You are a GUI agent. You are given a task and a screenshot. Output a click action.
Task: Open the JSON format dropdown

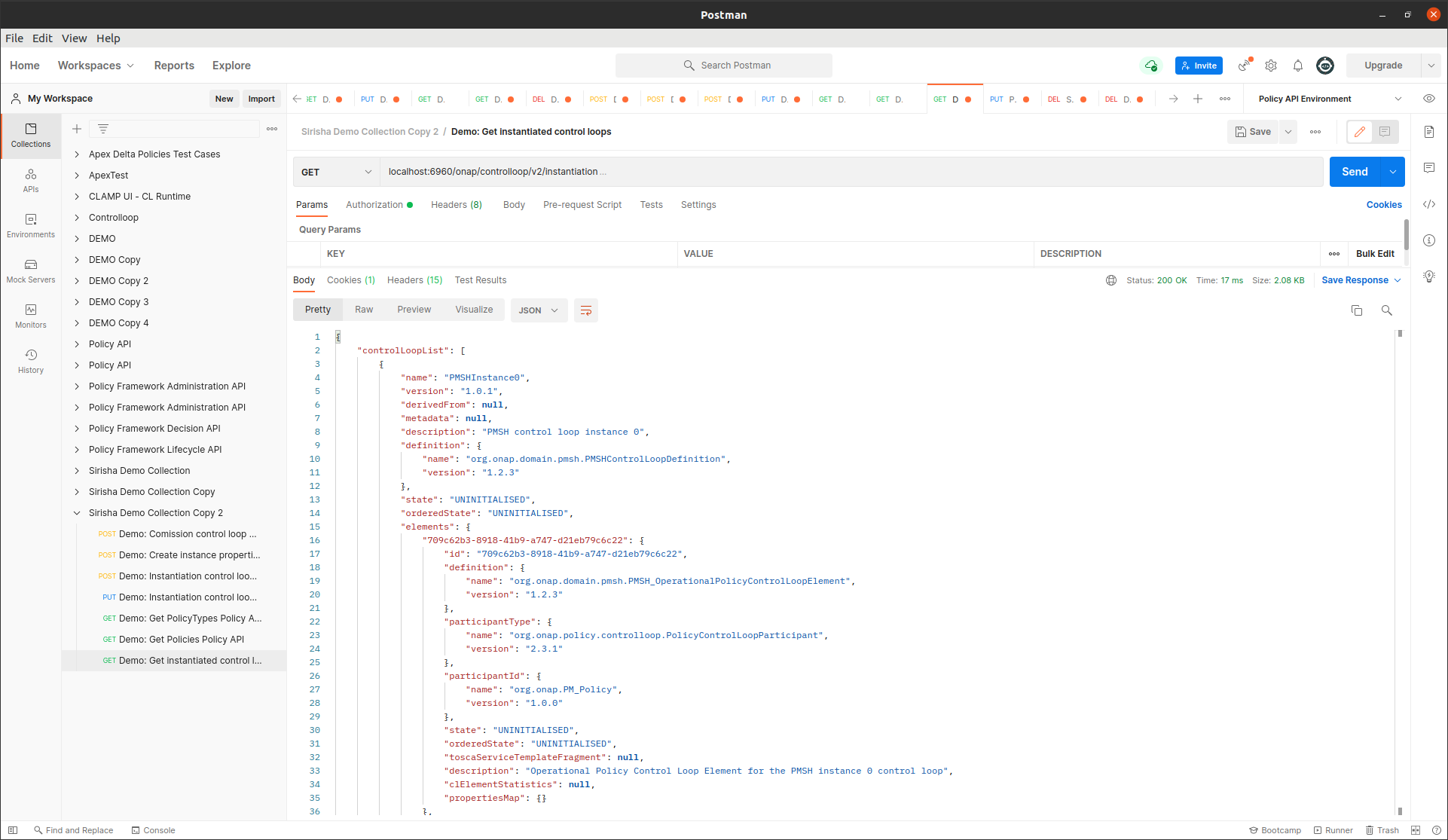coord(539,310)
